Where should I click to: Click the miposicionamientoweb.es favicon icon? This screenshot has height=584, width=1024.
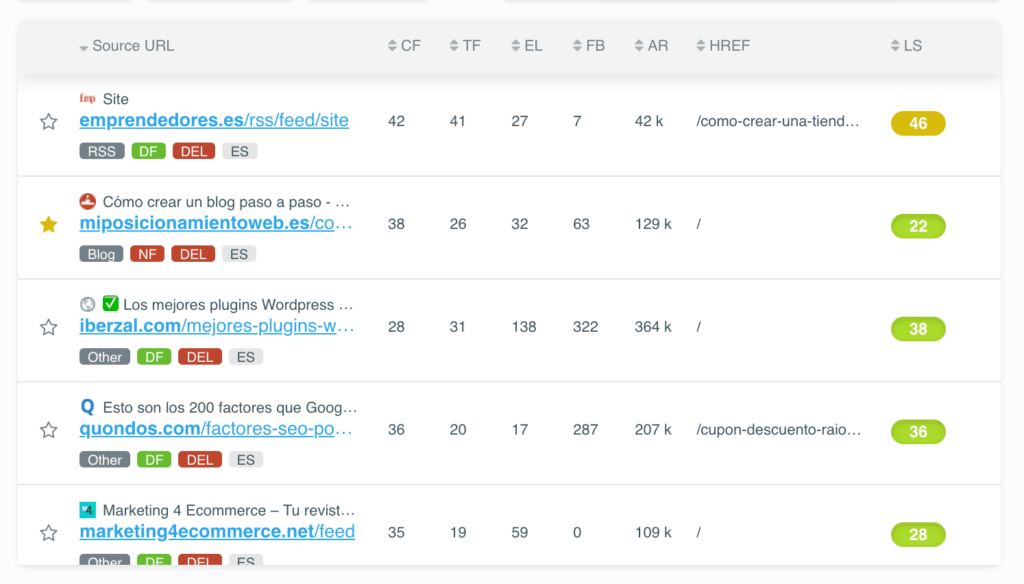tap(87, 201)
